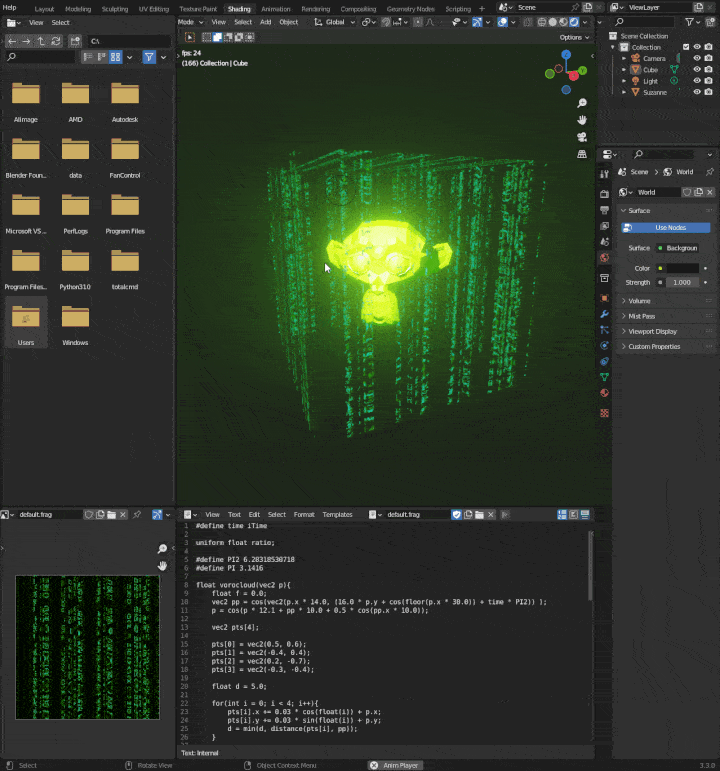Toggle Suzanne visibility eye in outliner

coord(697,92)
